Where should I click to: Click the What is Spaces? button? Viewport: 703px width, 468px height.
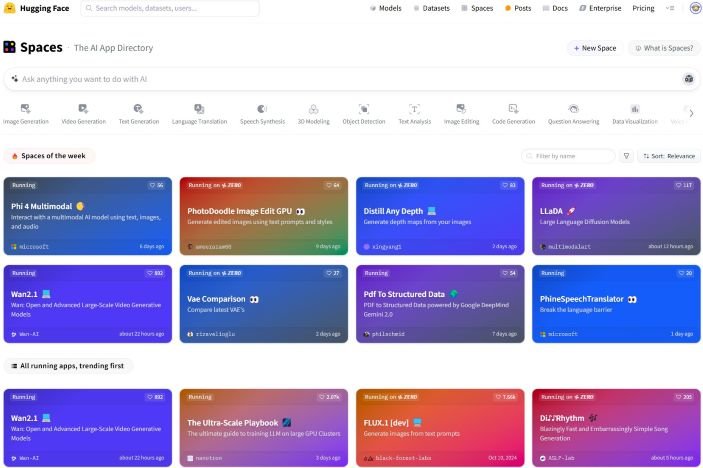[x=664, y=48]
